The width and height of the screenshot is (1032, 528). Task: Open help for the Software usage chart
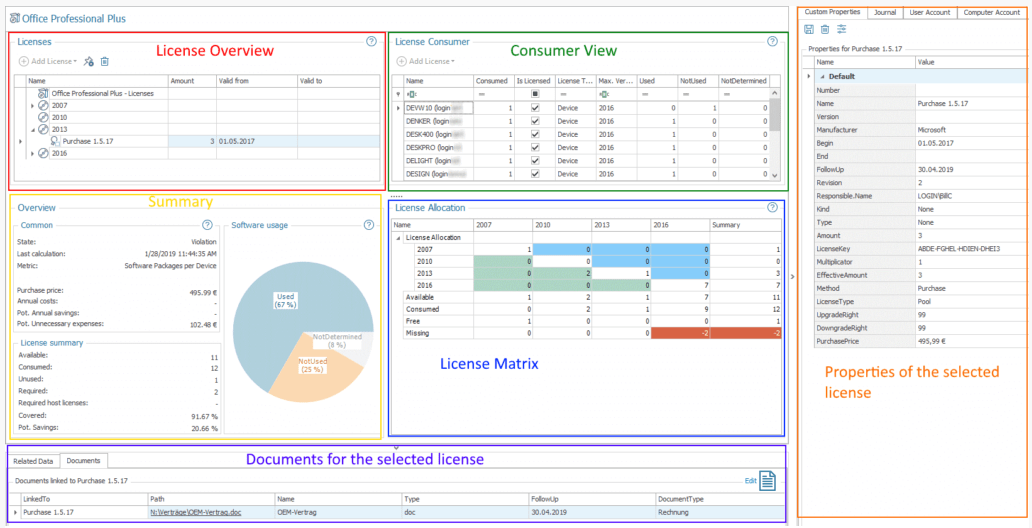(x=369, y=225)
